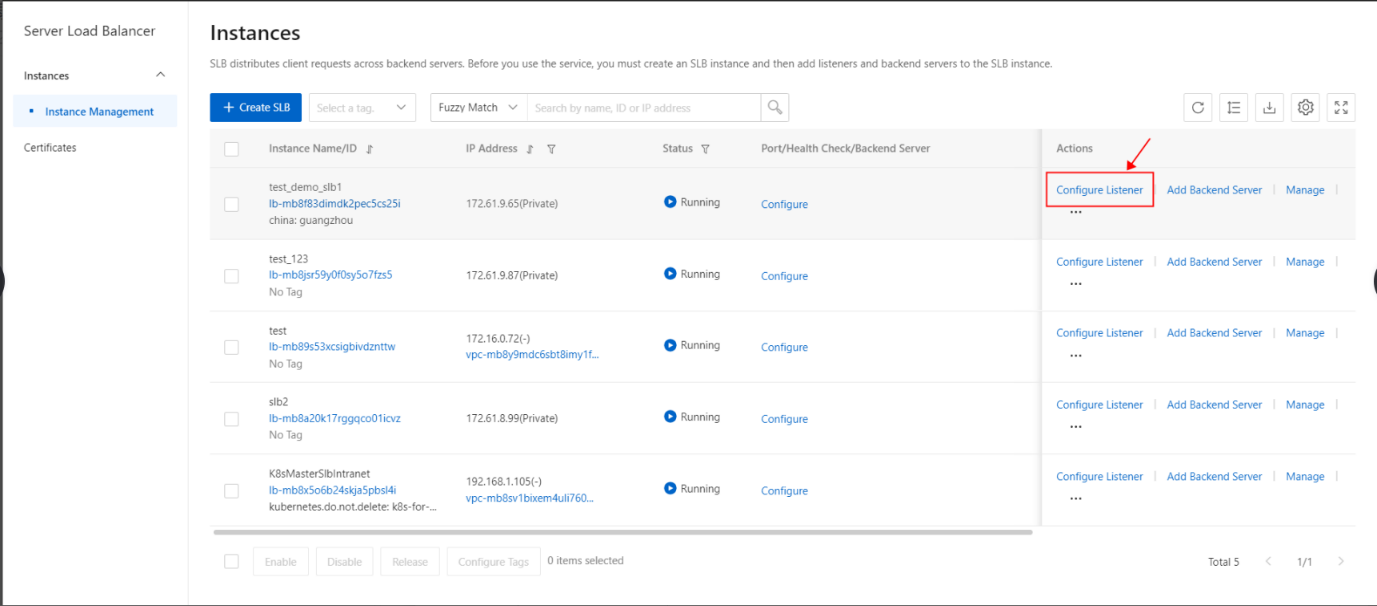This screenshot has height=606, width=1377.
Task: Sort by IP Address arrows icon
Action: pyautogui.click(x=530, y=149)
